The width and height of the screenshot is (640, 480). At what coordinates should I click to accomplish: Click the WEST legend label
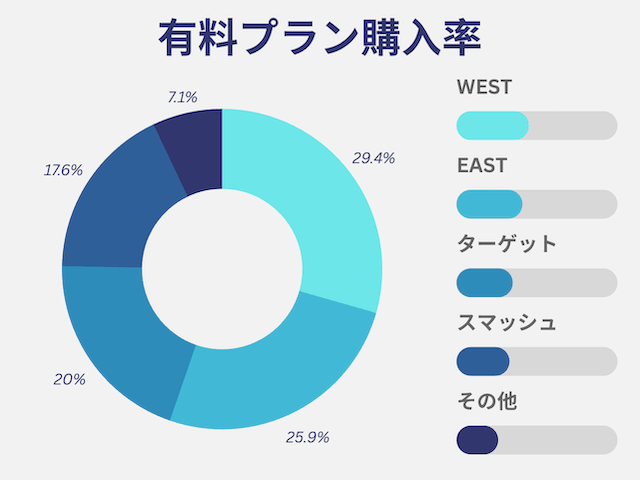pos(484,87)
